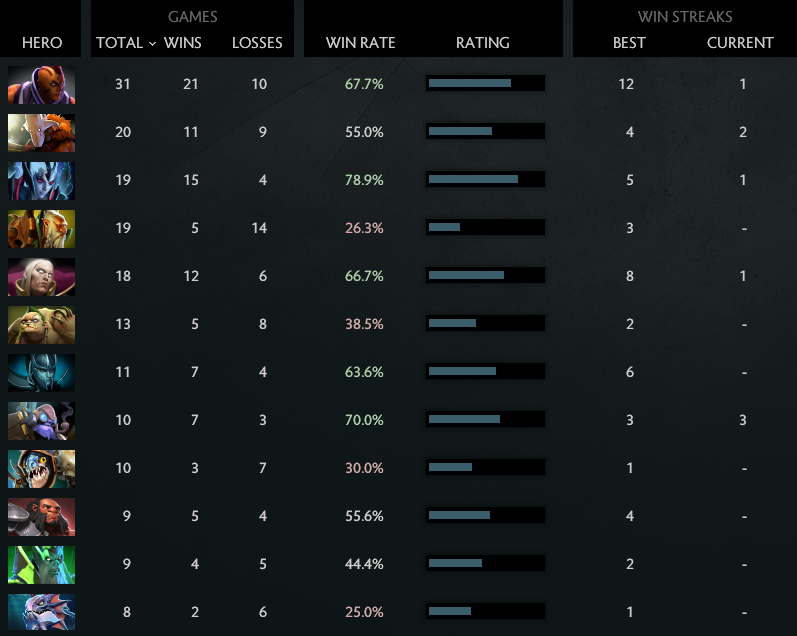Image resolution: width=797 pixels, height=636 pixels.
Task: Click the Sniper hero portrait
Action: pos(41,420)
